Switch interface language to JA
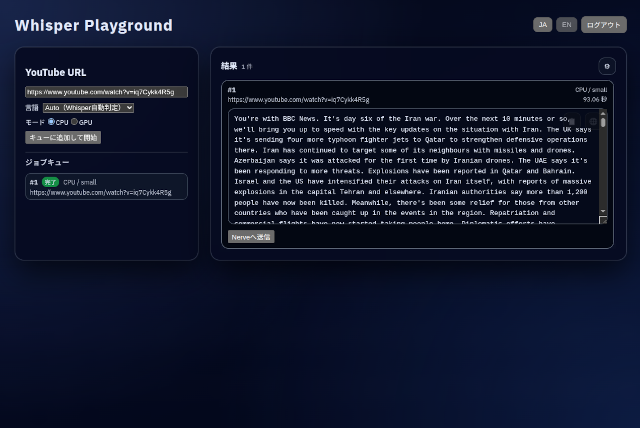640x428 pixels. coord(543,25)
